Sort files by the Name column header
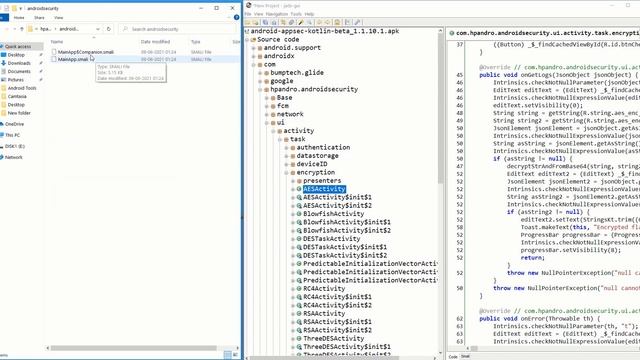This screenshot has width=640, height=360. click(57, 42)
